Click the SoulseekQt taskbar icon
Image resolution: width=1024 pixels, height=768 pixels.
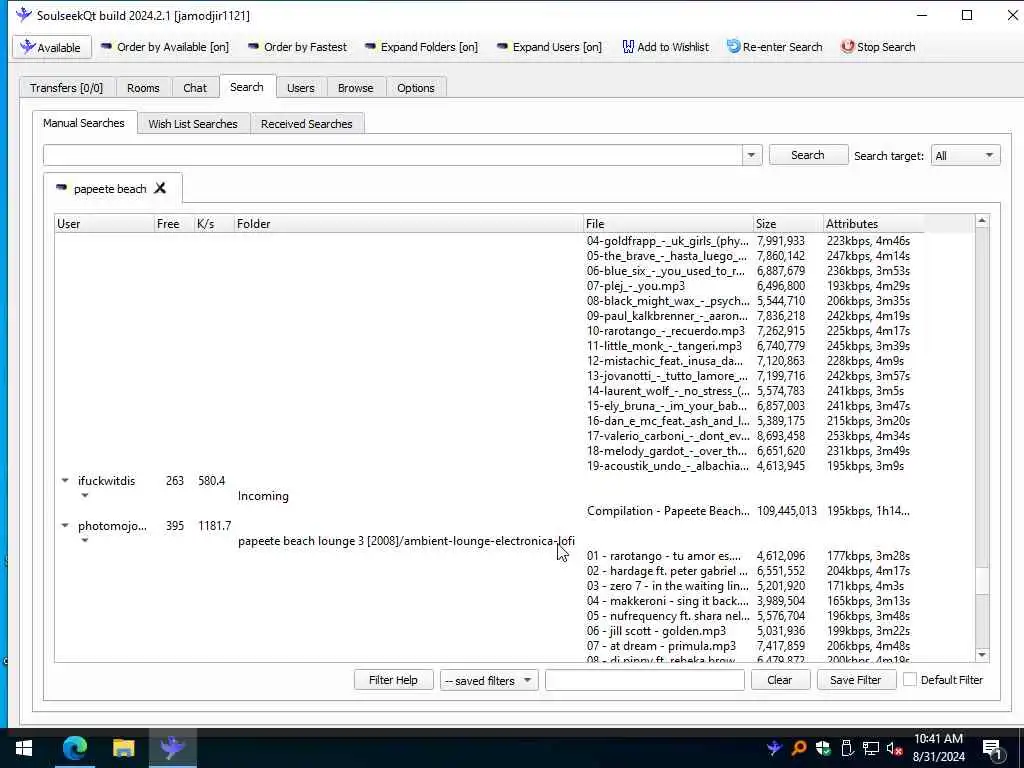[172, 748]
